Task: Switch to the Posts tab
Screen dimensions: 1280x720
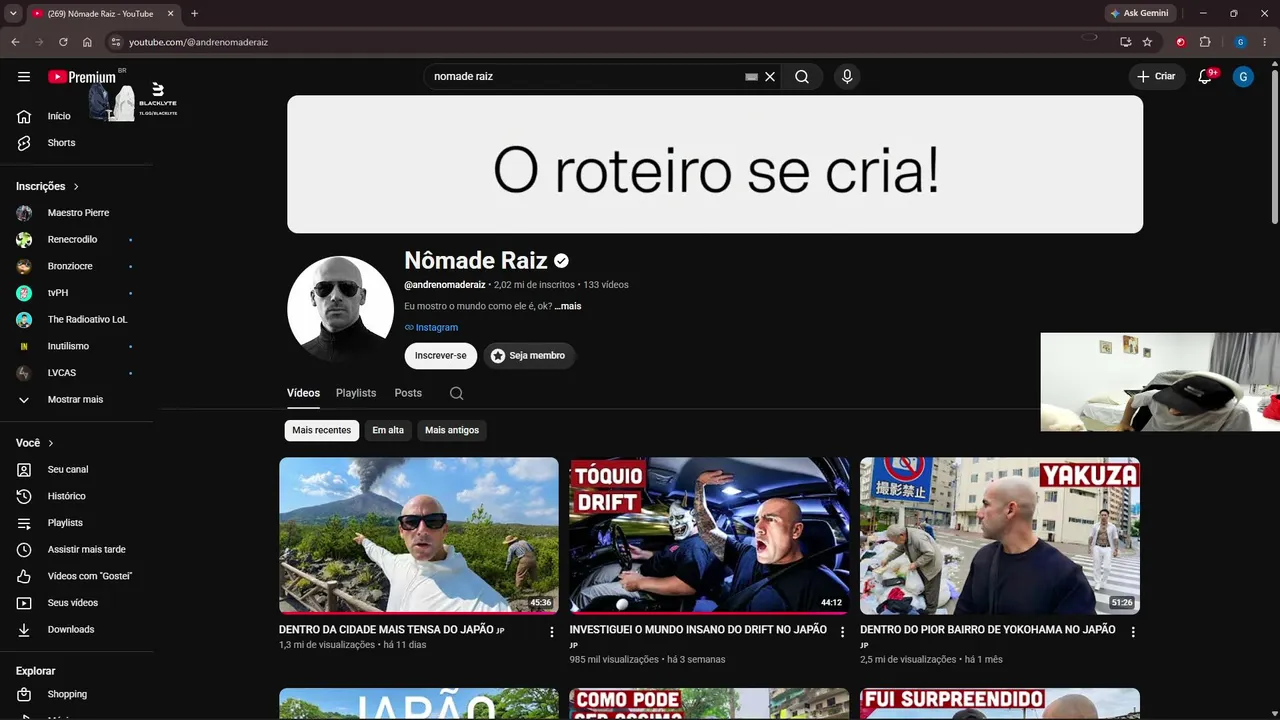Action: point(408,393)
